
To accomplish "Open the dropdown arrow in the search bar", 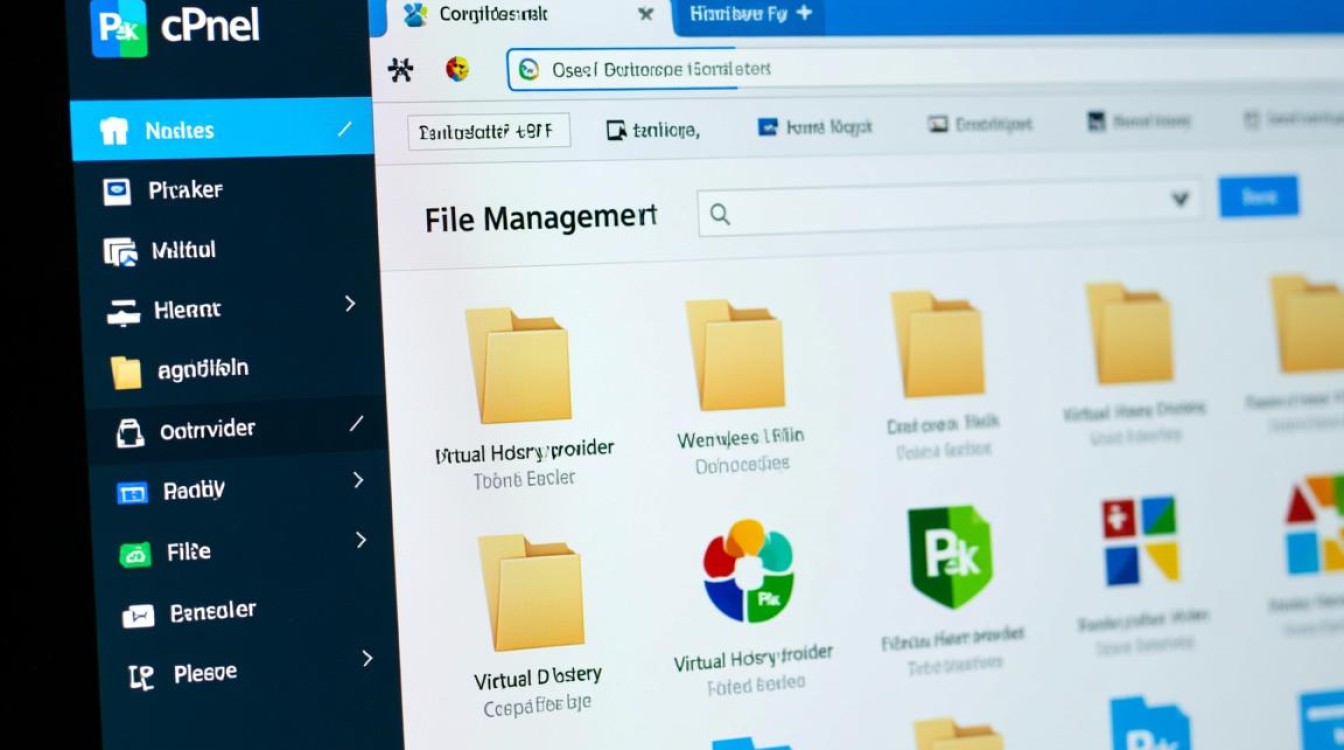I will click(x=1181, y=198).
